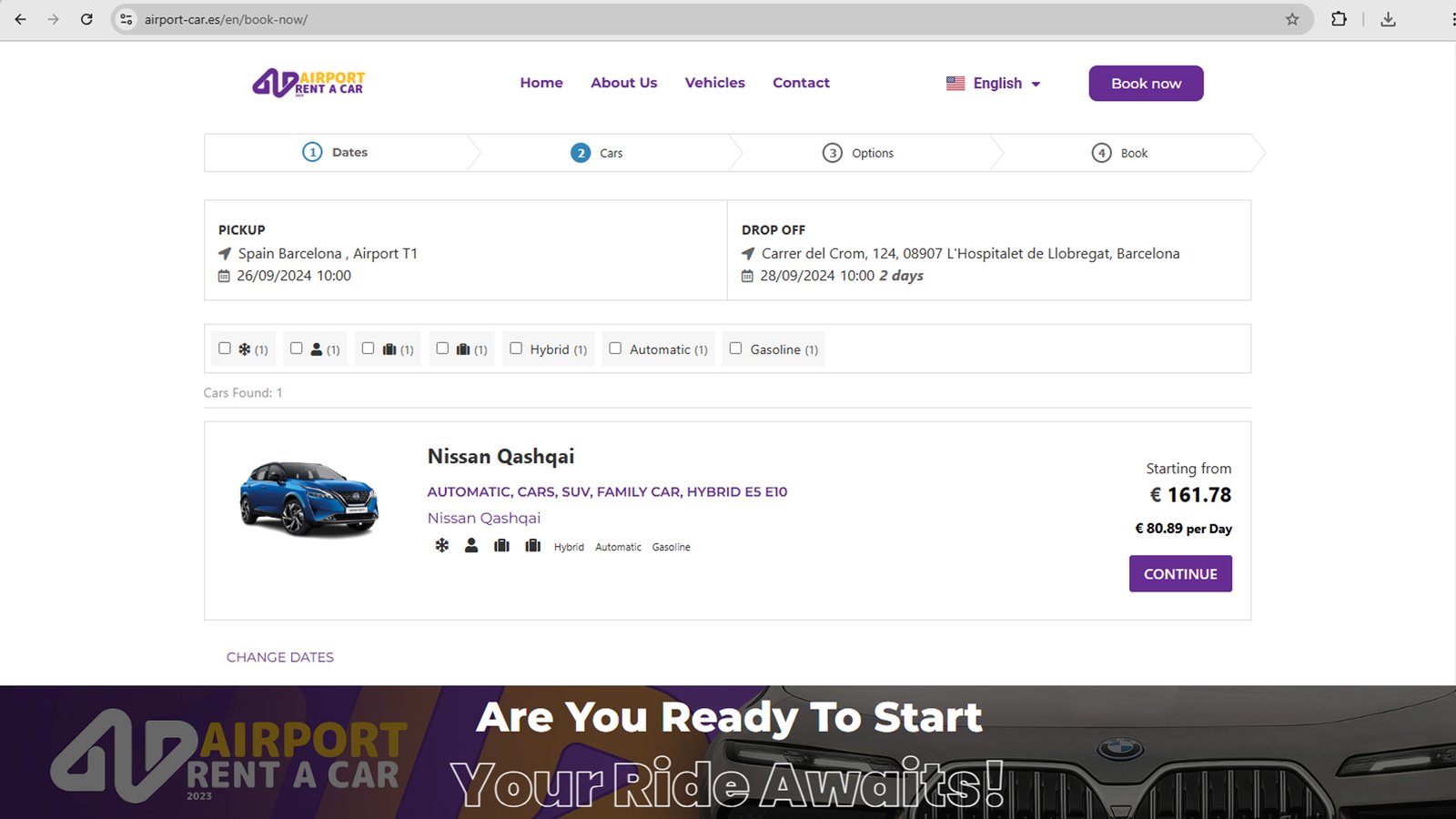
Task: Go back to the previous browser page
Action: click(20, 19)
